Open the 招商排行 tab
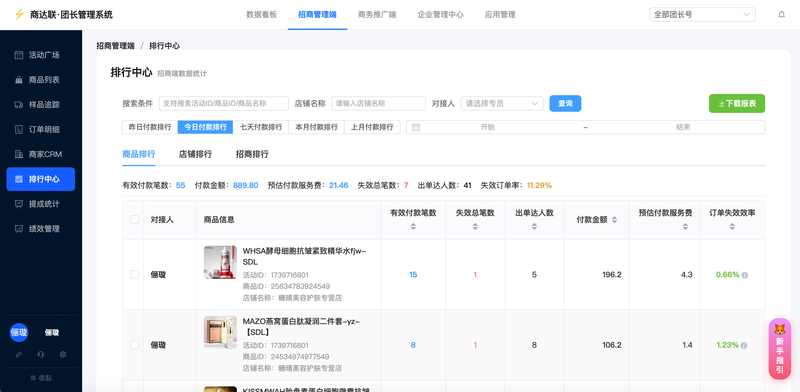 252,154
